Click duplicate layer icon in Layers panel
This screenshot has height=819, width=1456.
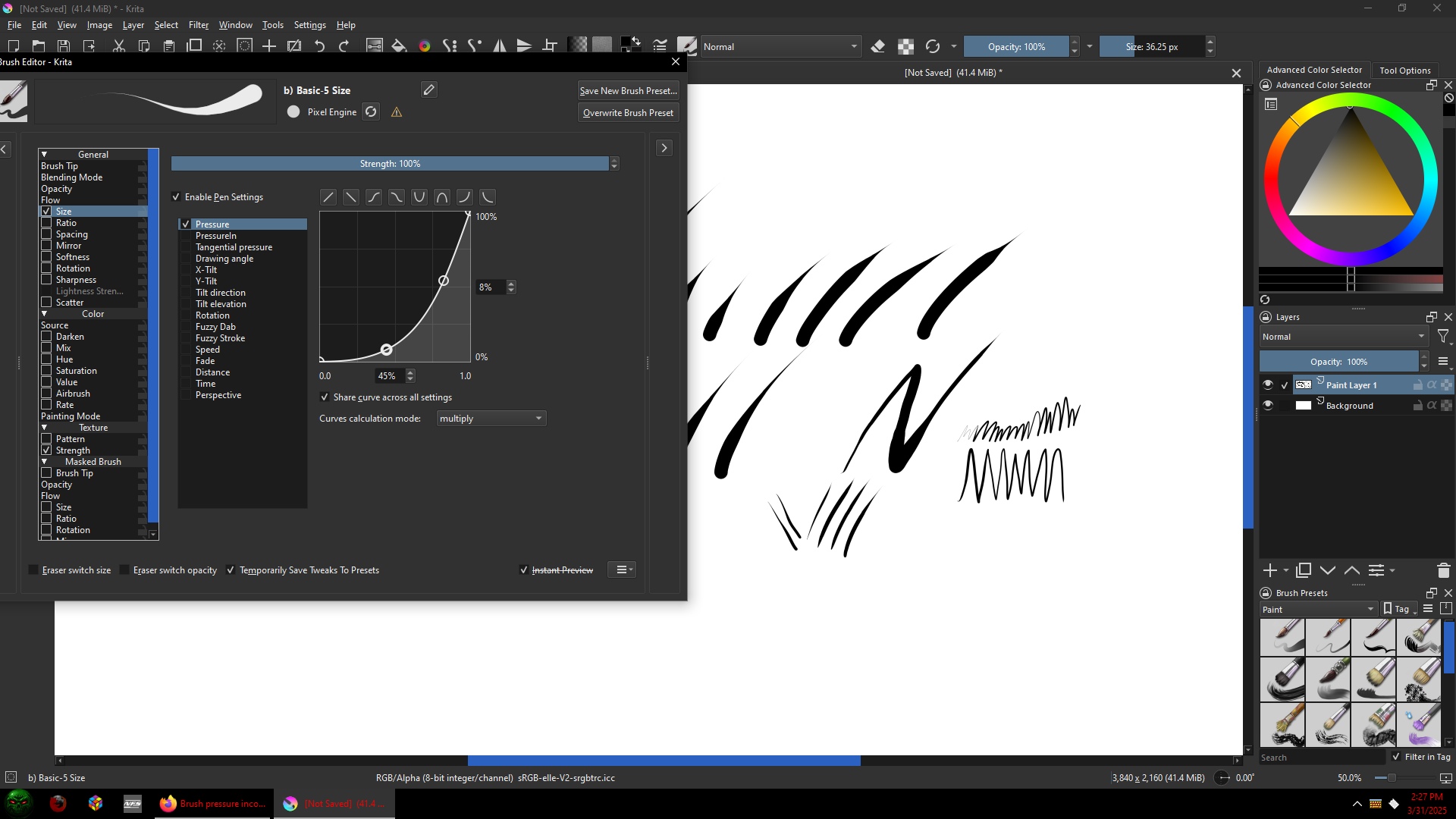(1304, 570)
